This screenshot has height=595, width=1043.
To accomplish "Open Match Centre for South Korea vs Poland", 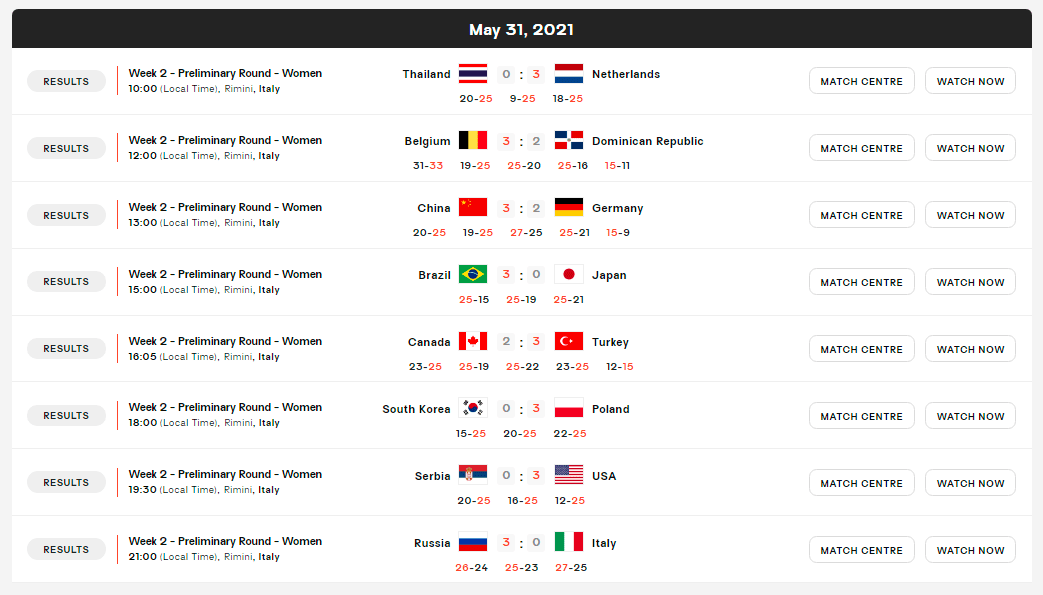I will click(861, 416).
